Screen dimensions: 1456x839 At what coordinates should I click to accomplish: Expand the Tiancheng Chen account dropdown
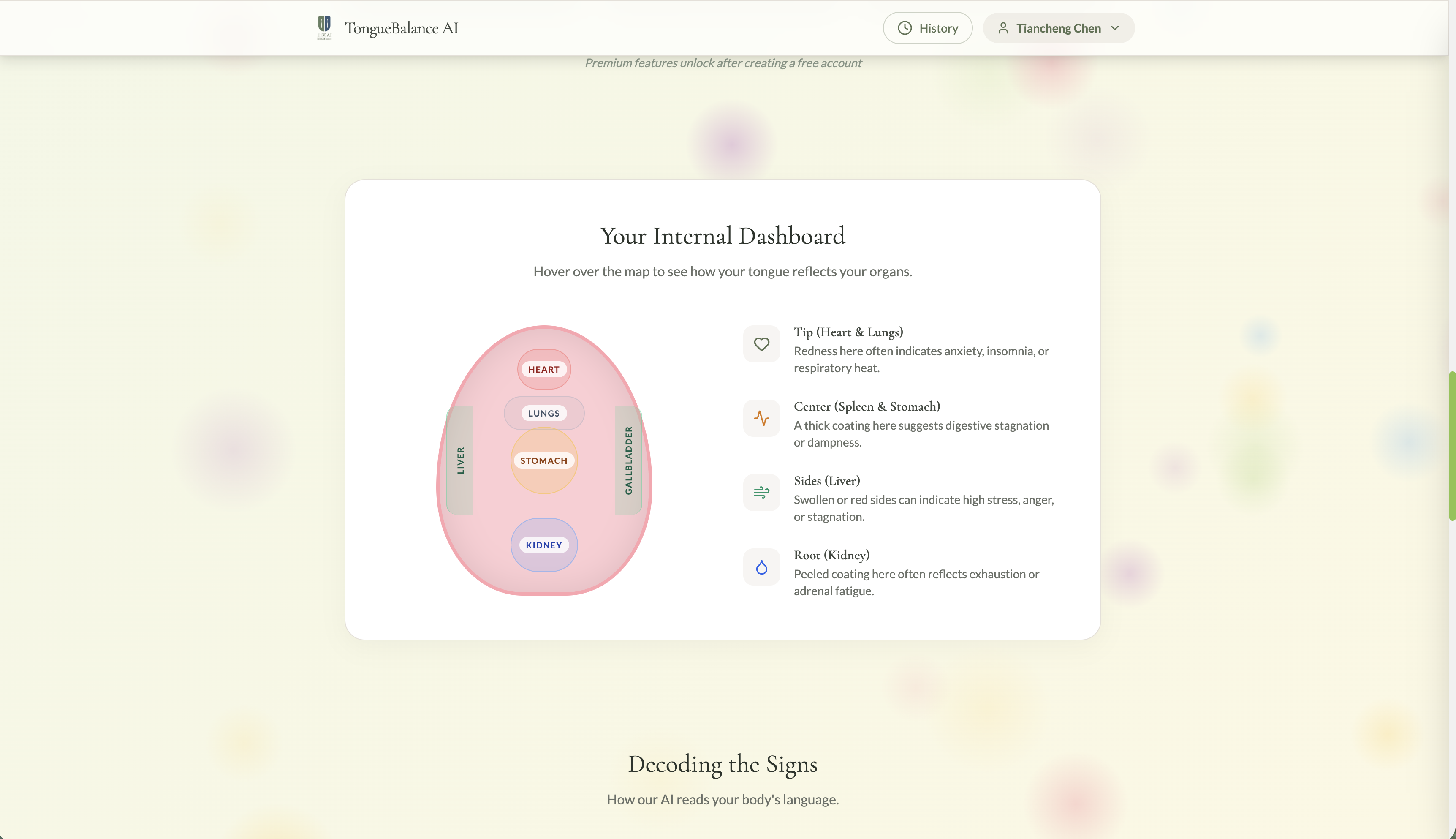(1058, 28)
